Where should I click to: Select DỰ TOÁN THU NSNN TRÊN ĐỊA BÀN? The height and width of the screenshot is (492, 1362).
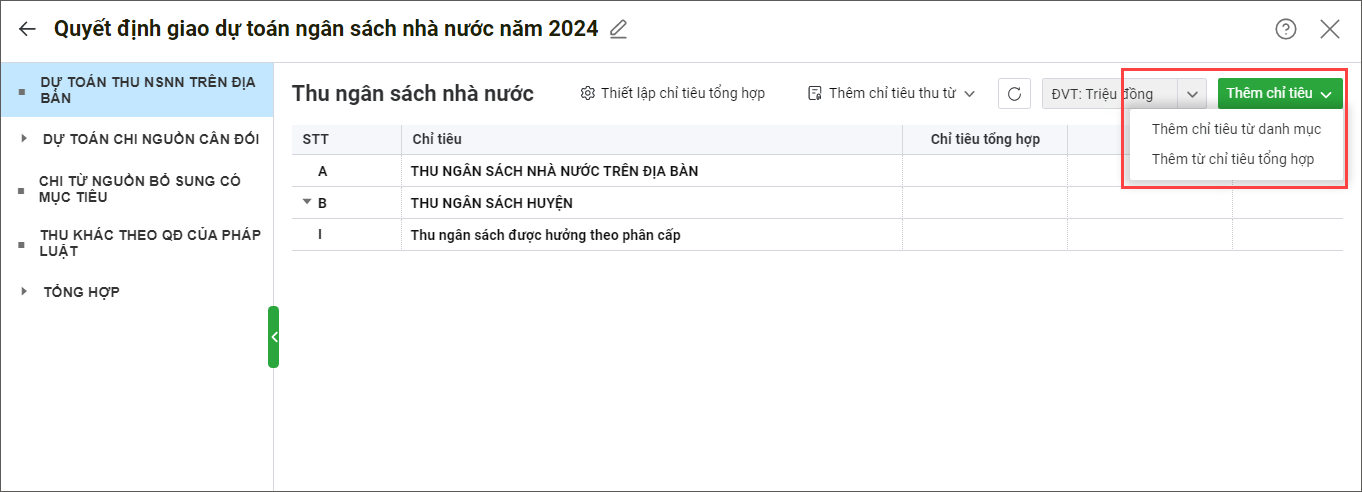pos(149,89)
